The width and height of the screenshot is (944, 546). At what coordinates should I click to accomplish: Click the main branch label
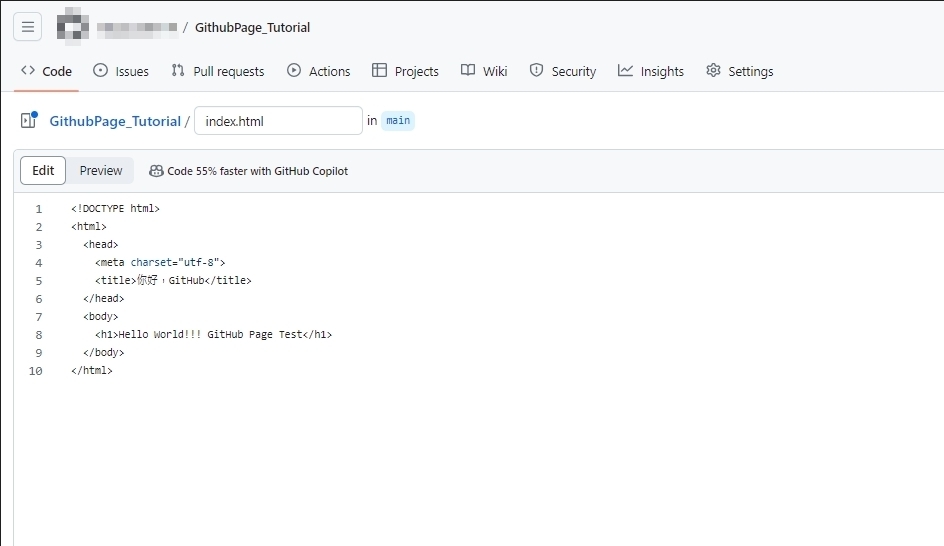(x=398, y=120)
